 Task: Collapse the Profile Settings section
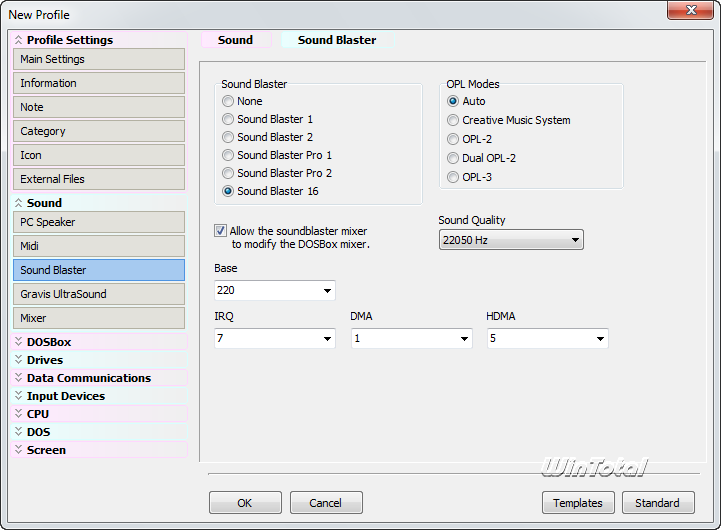[x=18, y=40]
